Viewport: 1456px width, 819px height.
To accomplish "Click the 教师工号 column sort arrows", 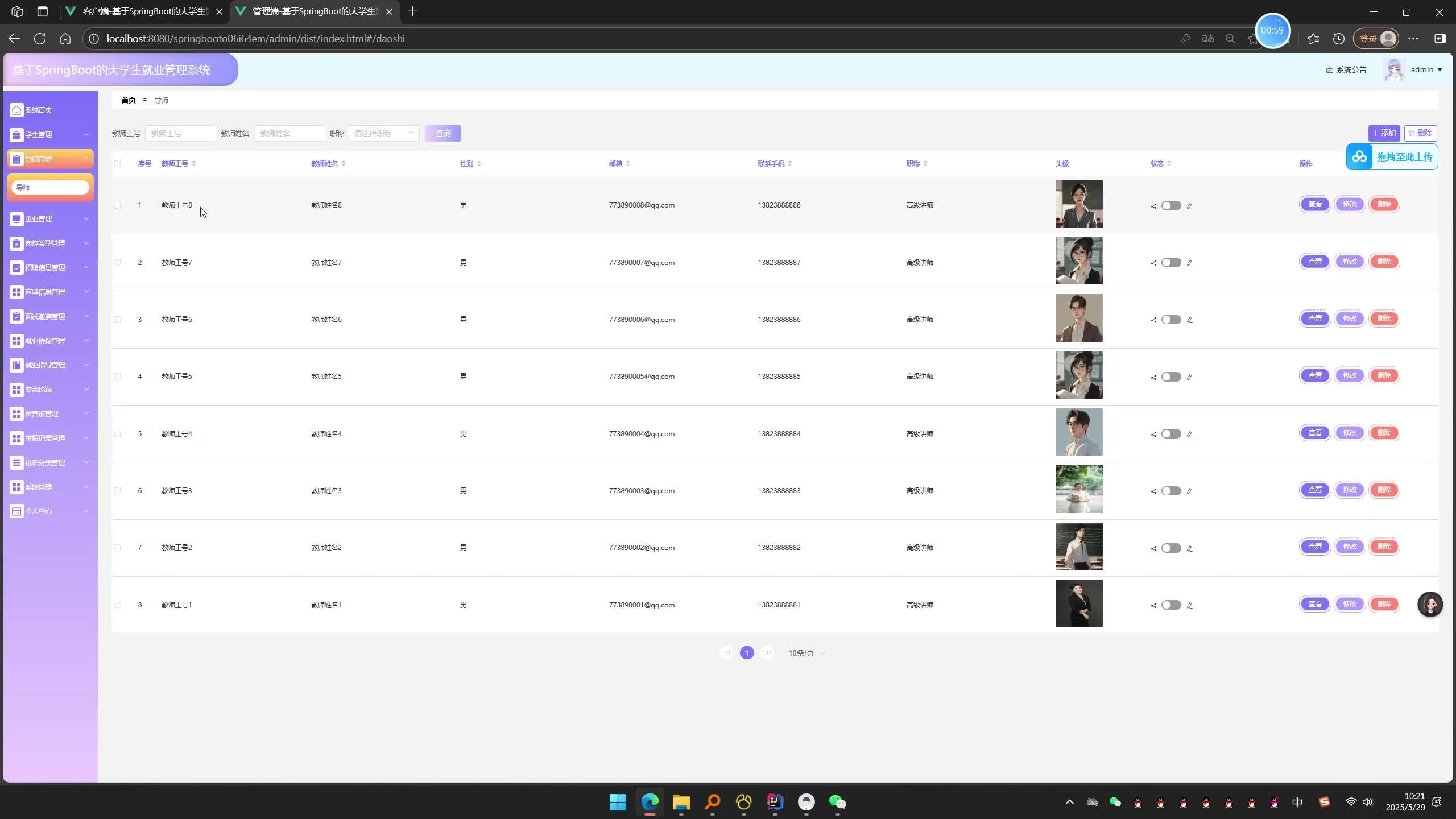I will click(194, 164).
